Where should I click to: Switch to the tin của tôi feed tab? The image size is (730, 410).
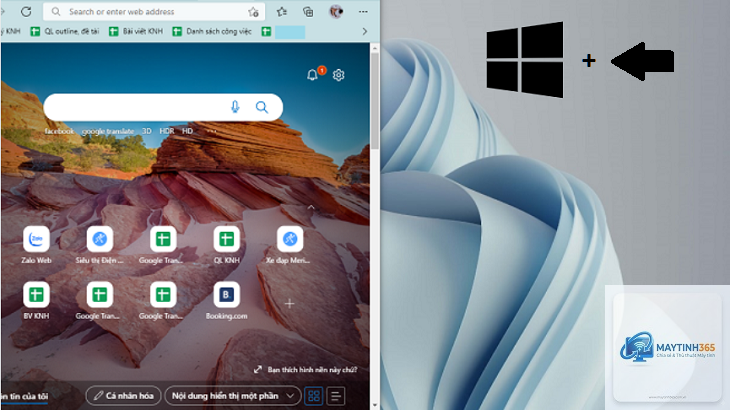pyautogui.click(x=24, y=396)
